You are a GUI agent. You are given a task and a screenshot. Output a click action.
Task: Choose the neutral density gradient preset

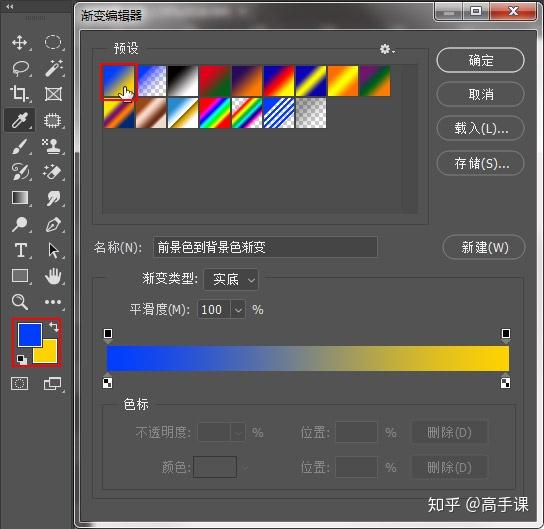coord(311,113)
